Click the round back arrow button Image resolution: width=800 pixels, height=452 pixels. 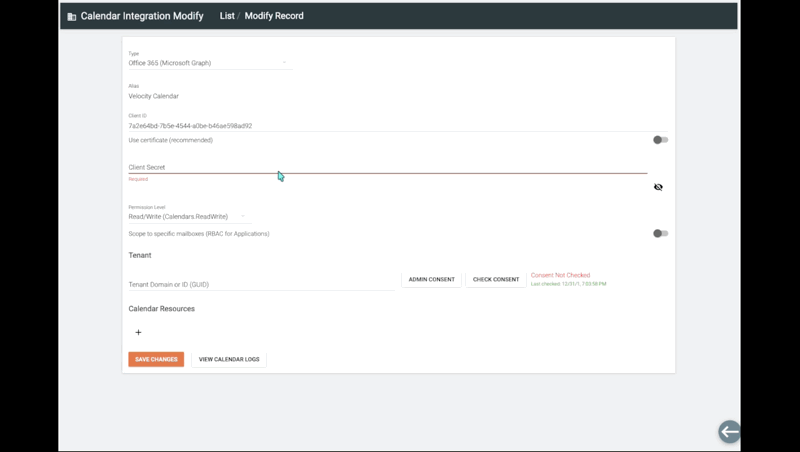click(730, 432)
